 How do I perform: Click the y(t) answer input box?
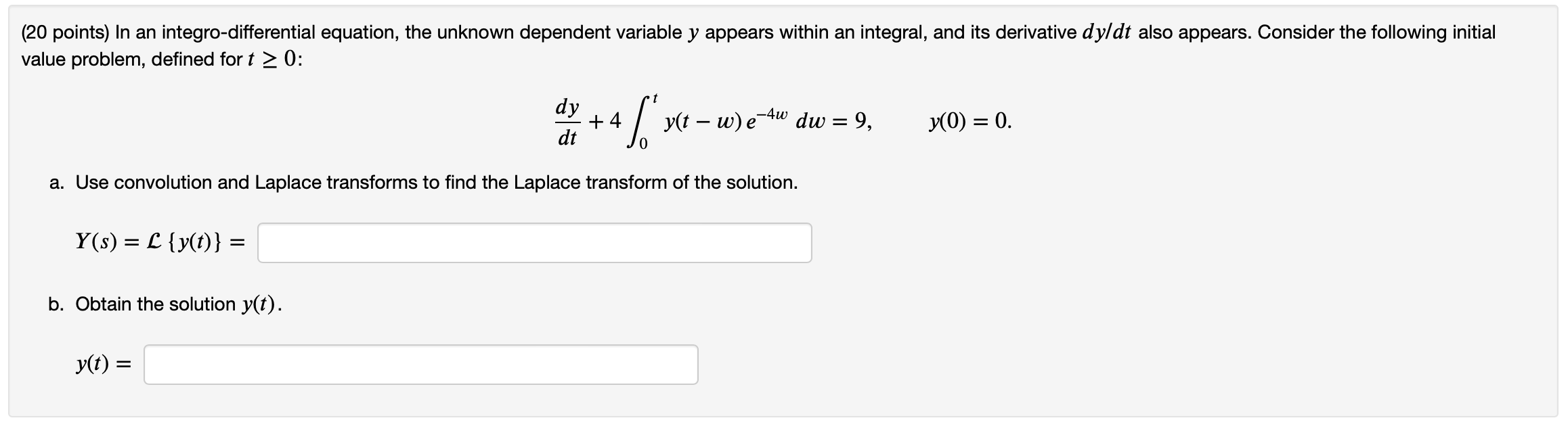[420, 365]
